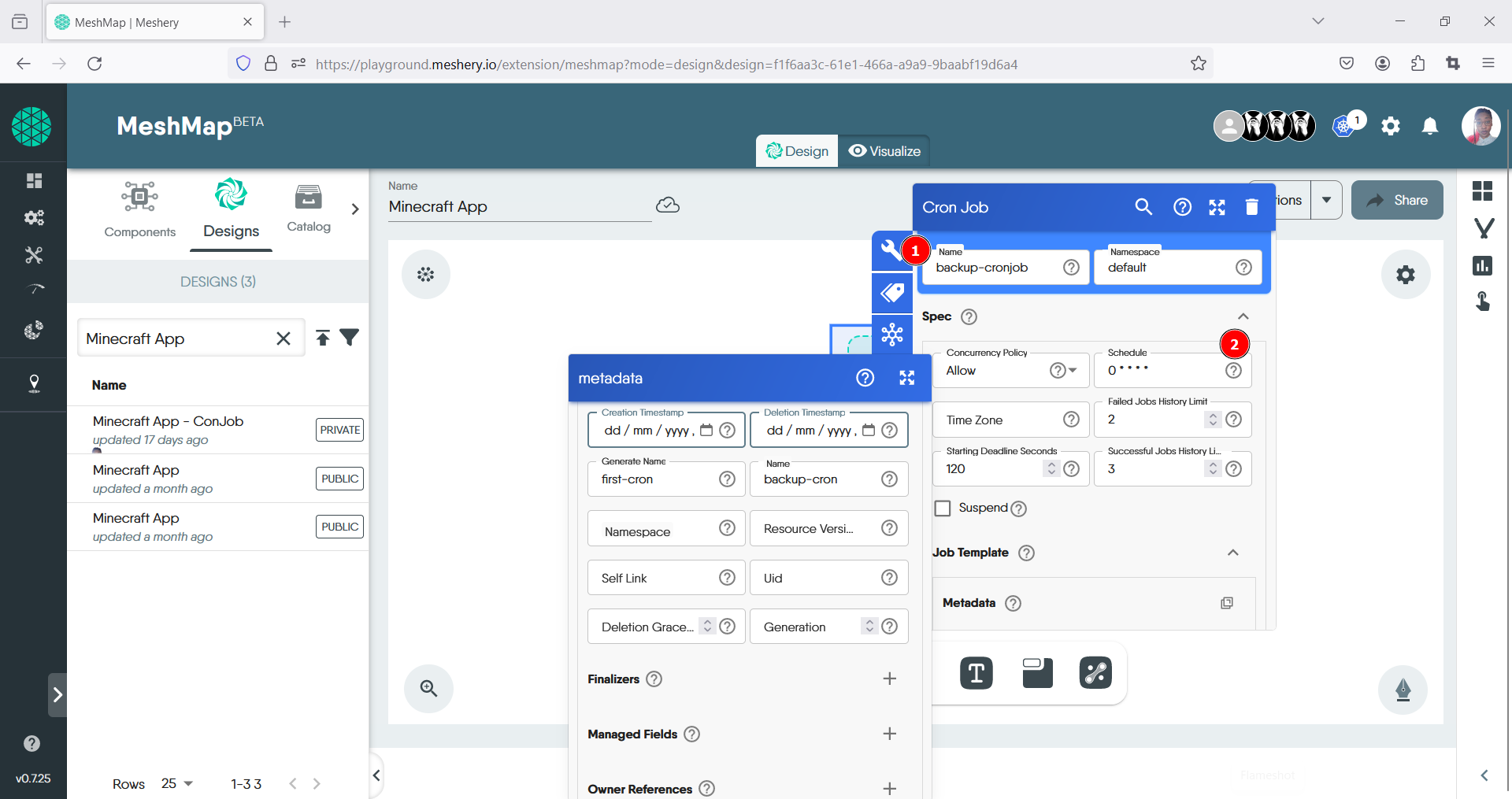The width and height of the screenshot is (1512, 799).
Task: Toggle the Suspend checkbox in Spec
Action: coord(942,508)
